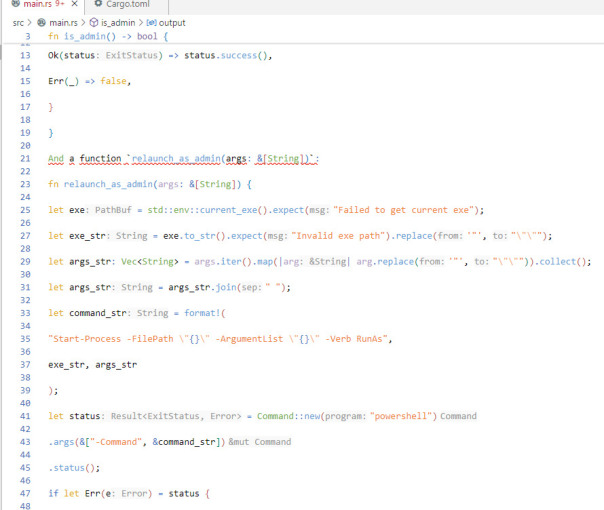Click join call on line 31
This screenshot has height=510, width=604.
pos(226,287)
